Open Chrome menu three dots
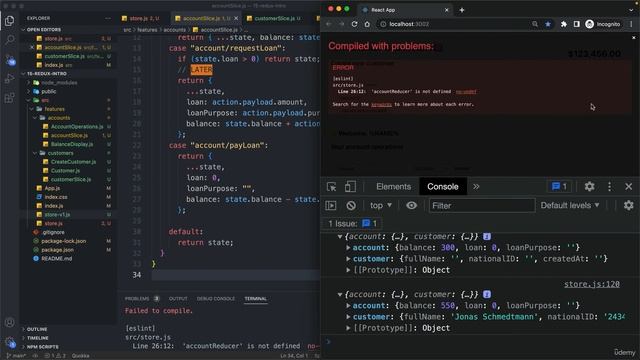Viewport: 640px width, 360px height. click(x=631, y=24)
